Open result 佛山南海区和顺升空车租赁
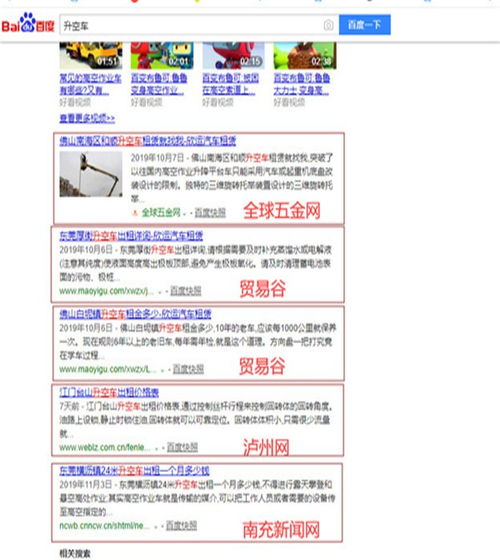Viewport: 500px width, 560px height. tap(148, 141)
